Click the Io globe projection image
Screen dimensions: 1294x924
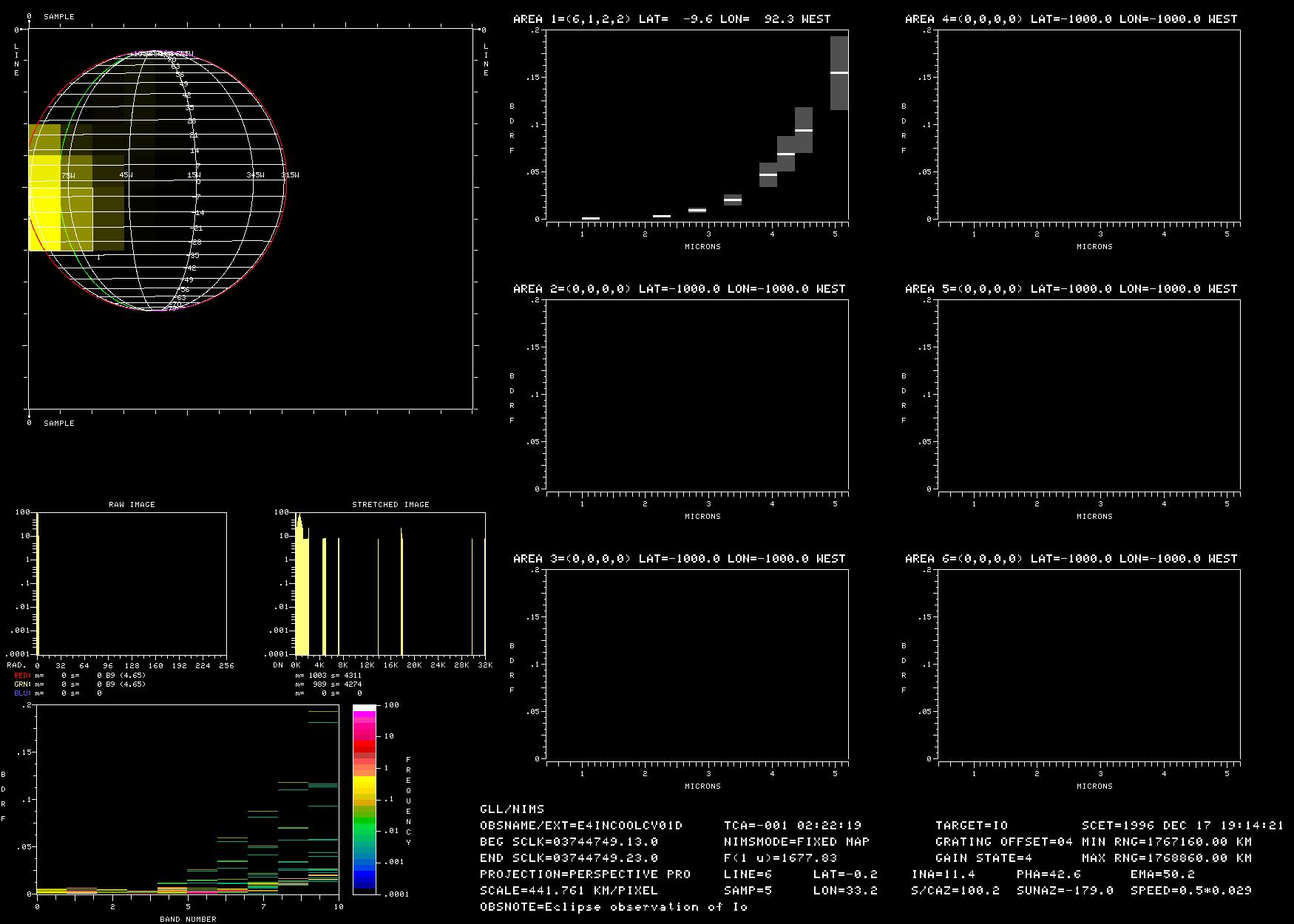pos(155,181)
